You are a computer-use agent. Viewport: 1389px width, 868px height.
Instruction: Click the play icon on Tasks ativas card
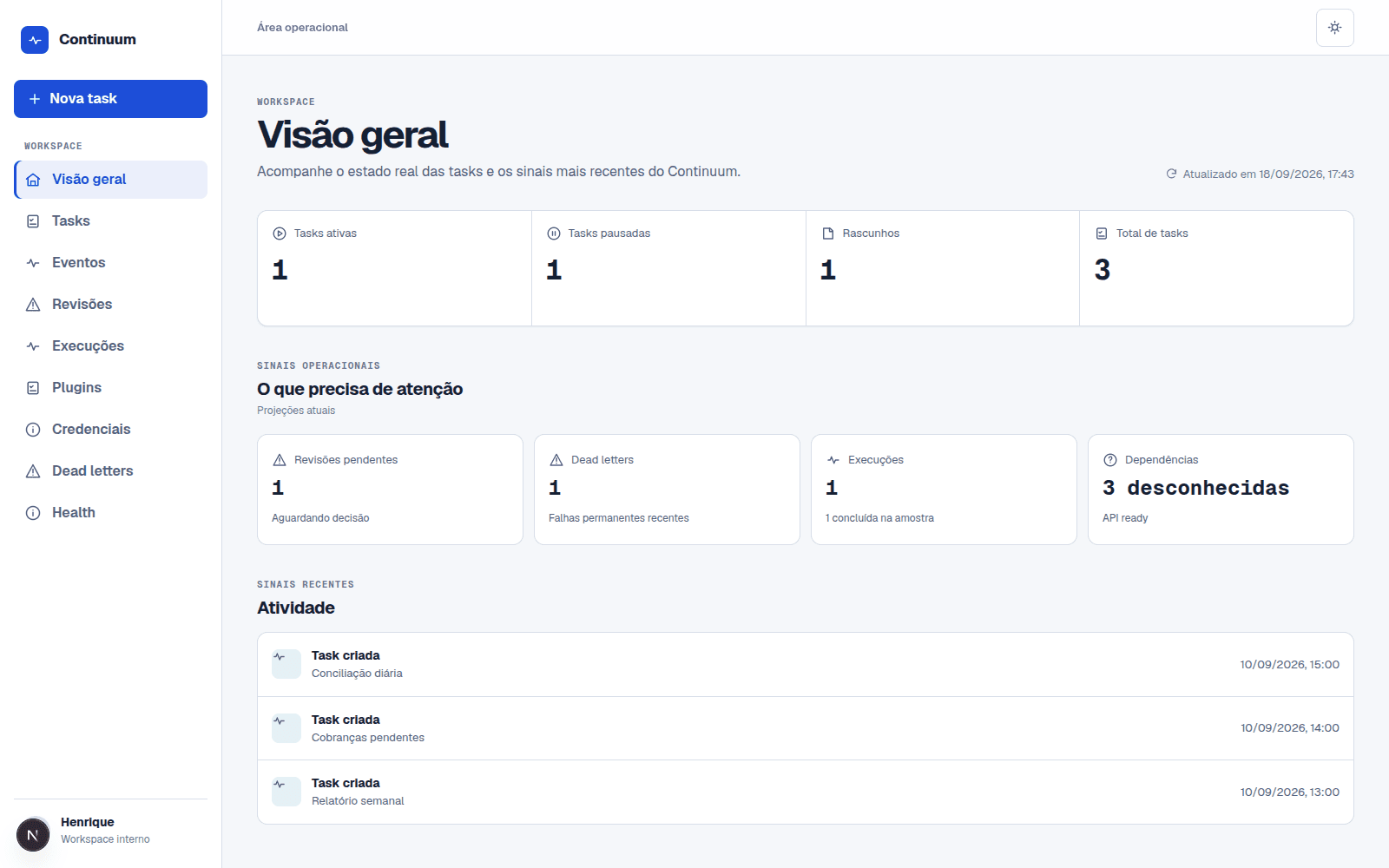(x=280, y=233)
